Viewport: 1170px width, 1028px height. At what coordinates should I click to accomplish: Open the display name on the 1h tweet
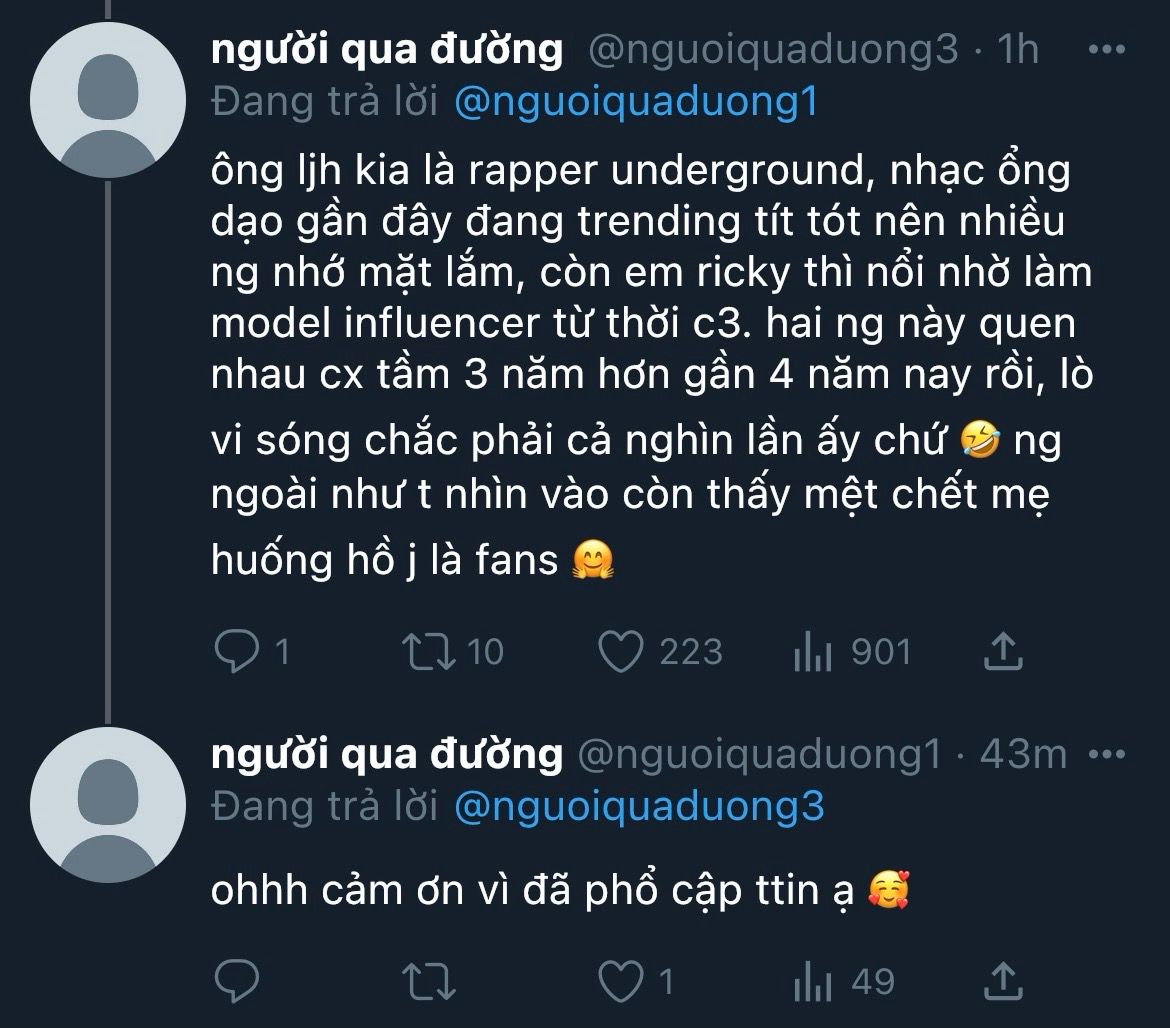coord(387,50)
